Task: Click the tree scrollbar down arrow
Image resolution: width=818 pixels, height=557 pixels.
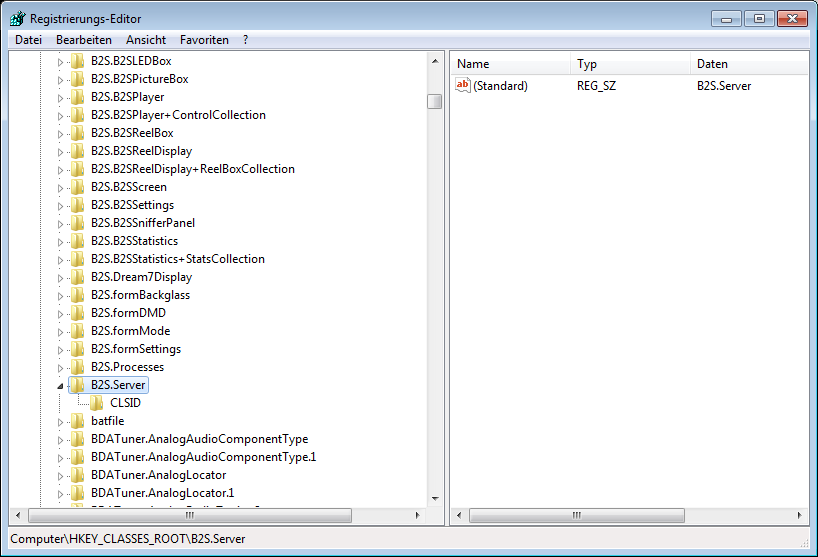Action: 435,499
